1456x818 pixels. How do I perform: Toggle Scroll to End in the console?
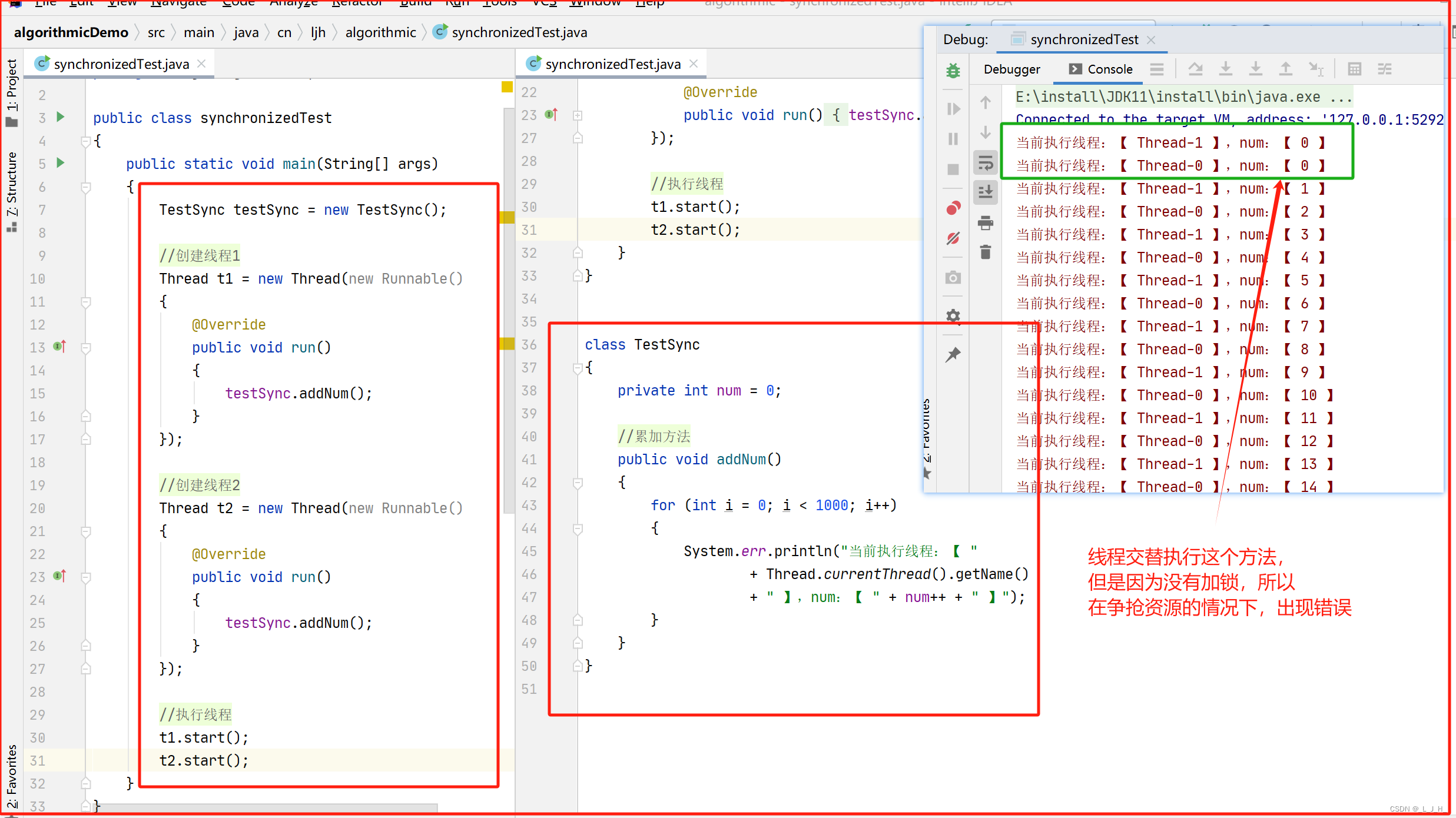point(986,192)
